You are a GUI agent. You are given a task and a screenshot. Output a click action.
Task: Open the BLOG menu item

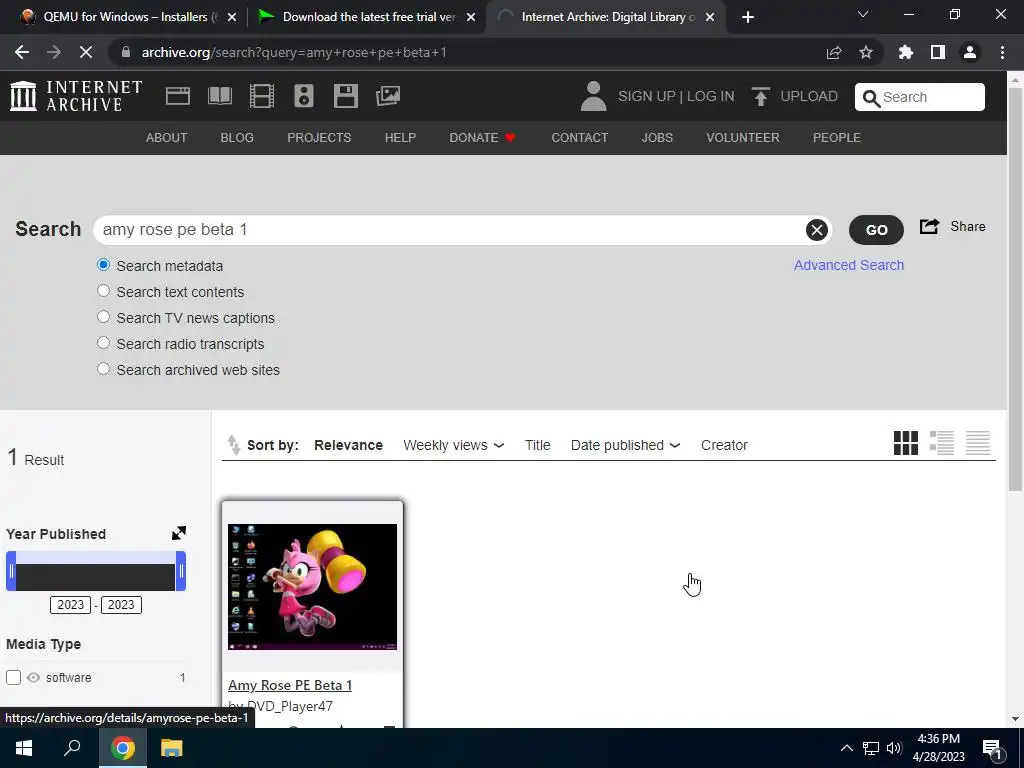tap(237, 138)
